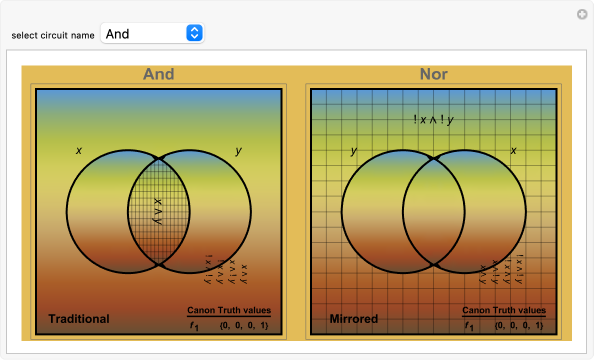The width and height of the screenshot is (594, 361).
Task: Click Canon Truth values heading in left panel
Action: 229,310
